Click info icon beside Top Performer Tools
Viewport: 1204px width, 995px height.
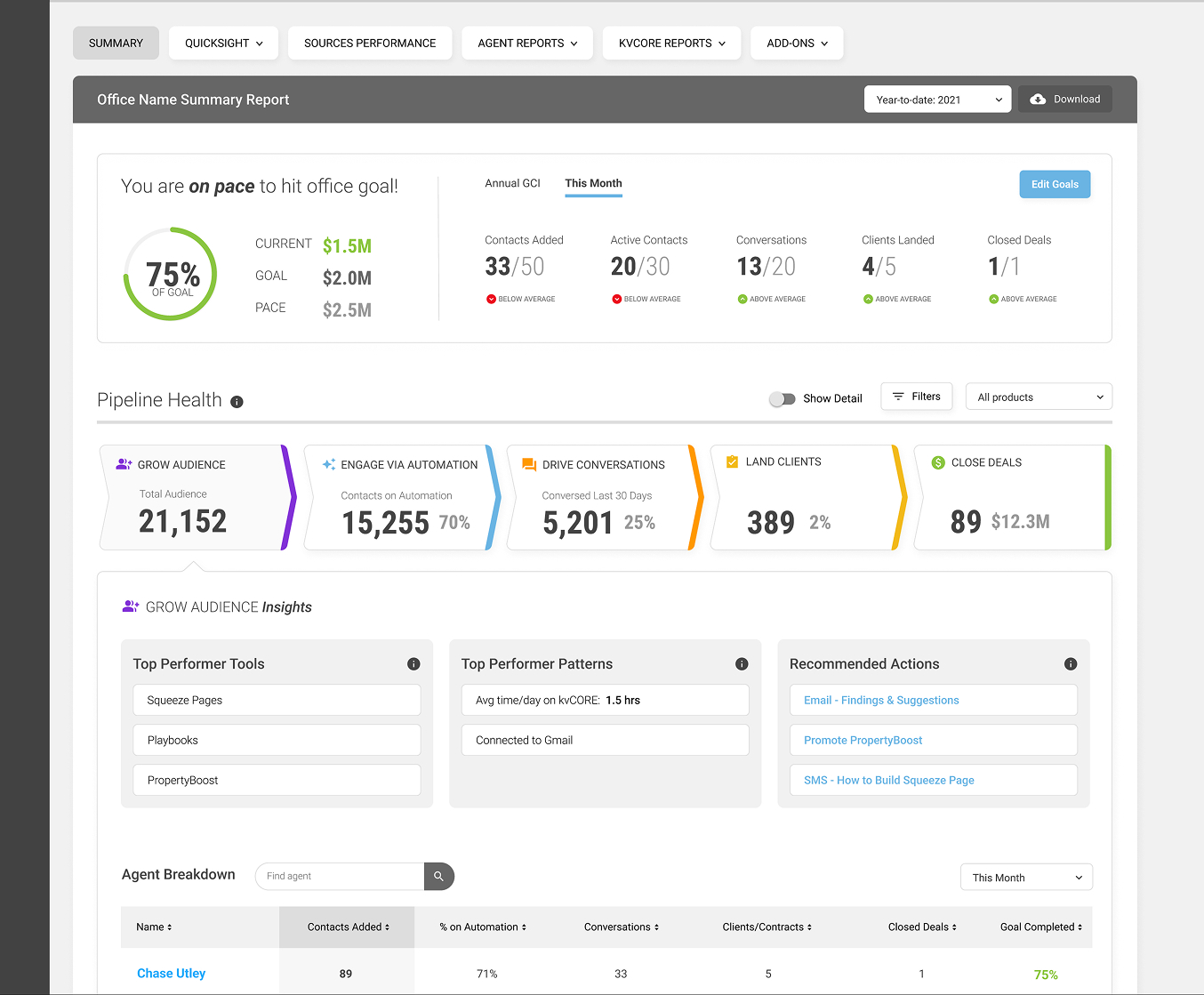[x=413, y=664]
